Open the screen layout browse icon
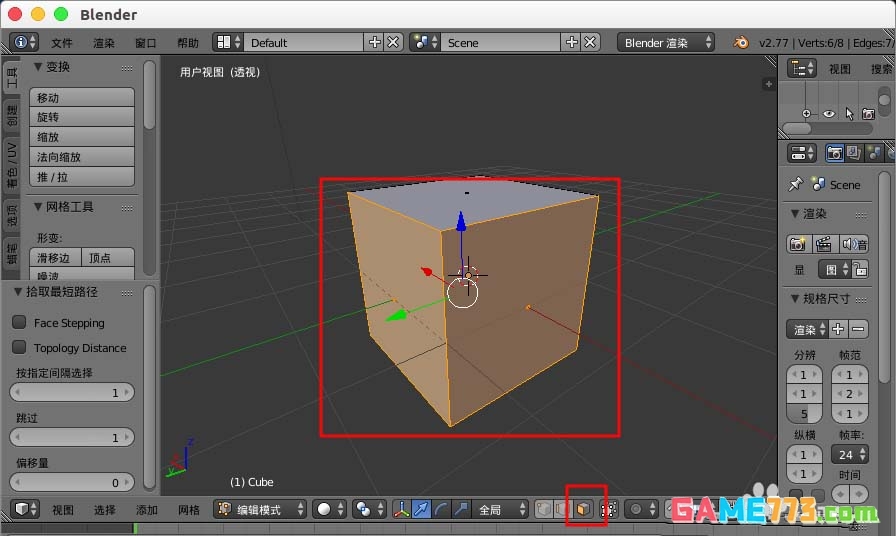 click(228, 42)
